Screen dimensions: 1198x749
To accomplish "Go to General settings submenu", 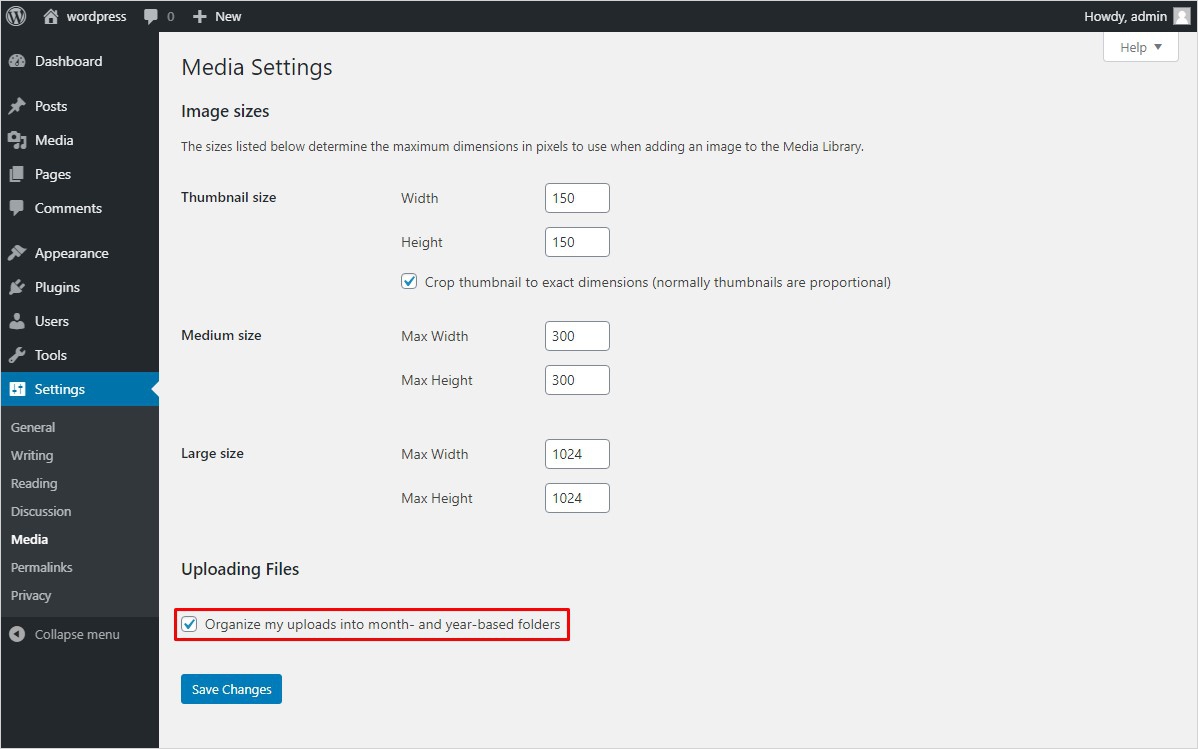I will click(33, 427).
